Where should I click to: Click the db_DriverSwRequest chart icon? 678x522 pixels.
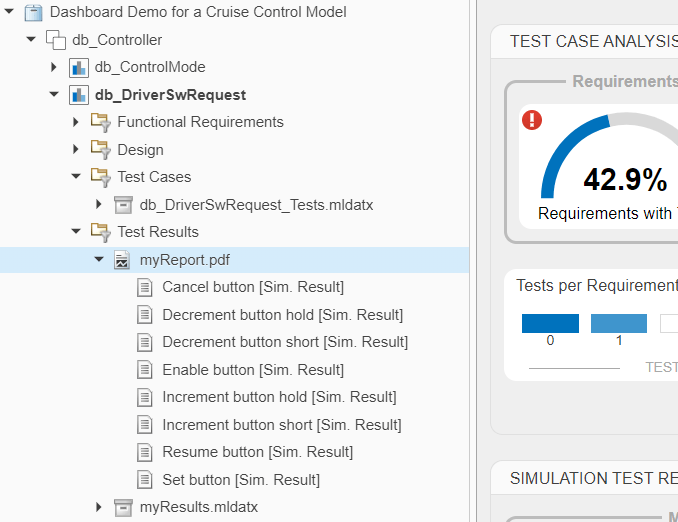79,95
